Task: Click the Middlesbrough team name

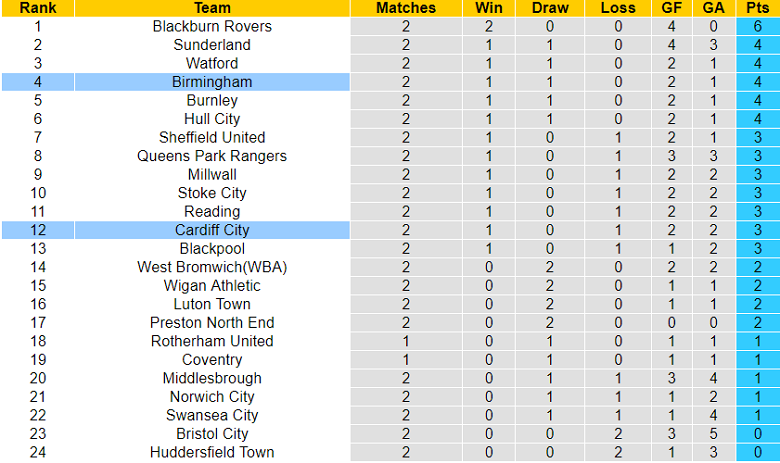Action: [212, 378]
